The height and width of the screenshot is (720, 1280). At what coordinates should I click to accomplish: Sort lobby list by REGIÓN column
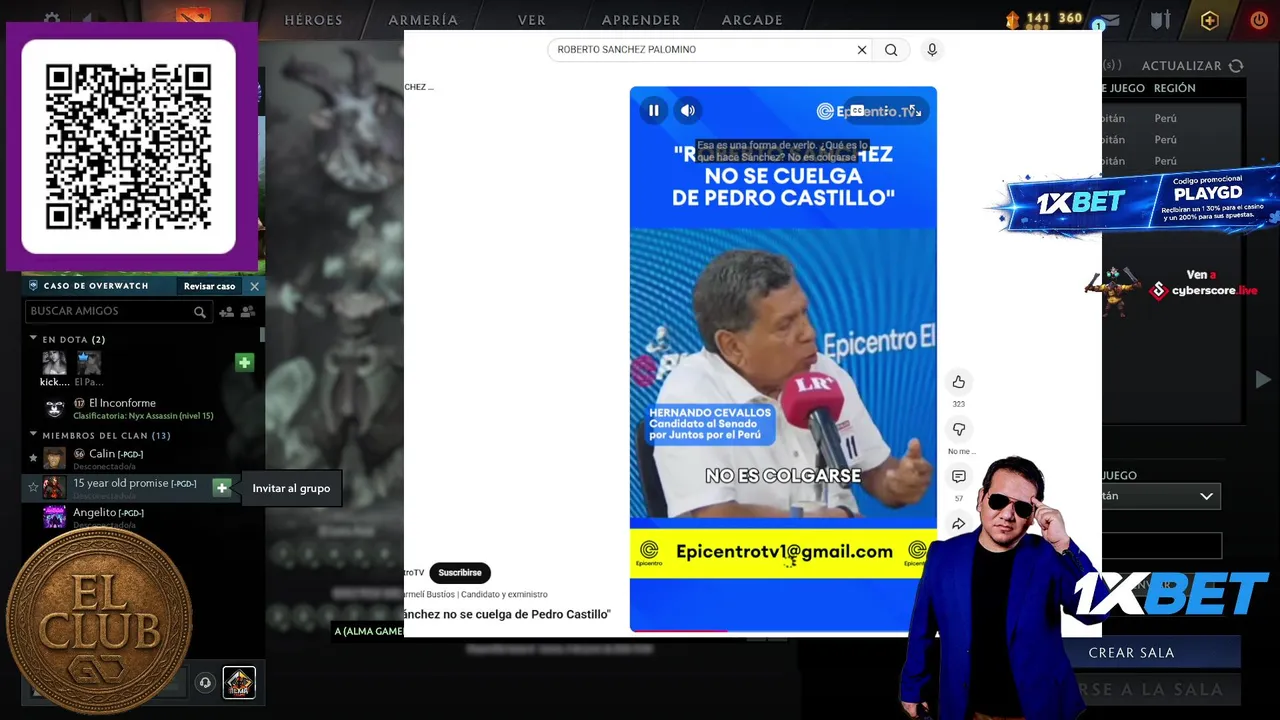point(1174,88)
